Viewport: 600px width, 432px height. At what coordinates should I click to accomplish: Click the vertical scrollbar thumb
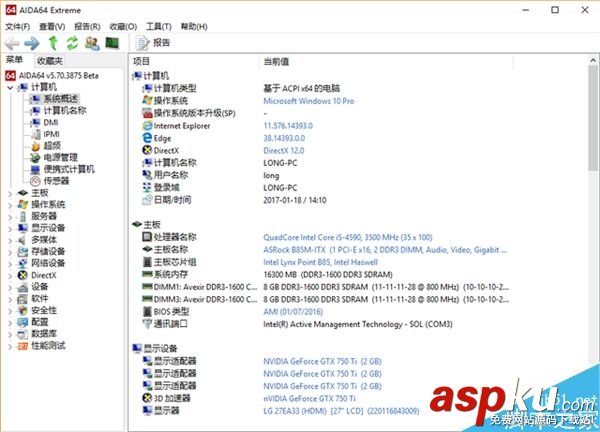[x=593, y=118]
